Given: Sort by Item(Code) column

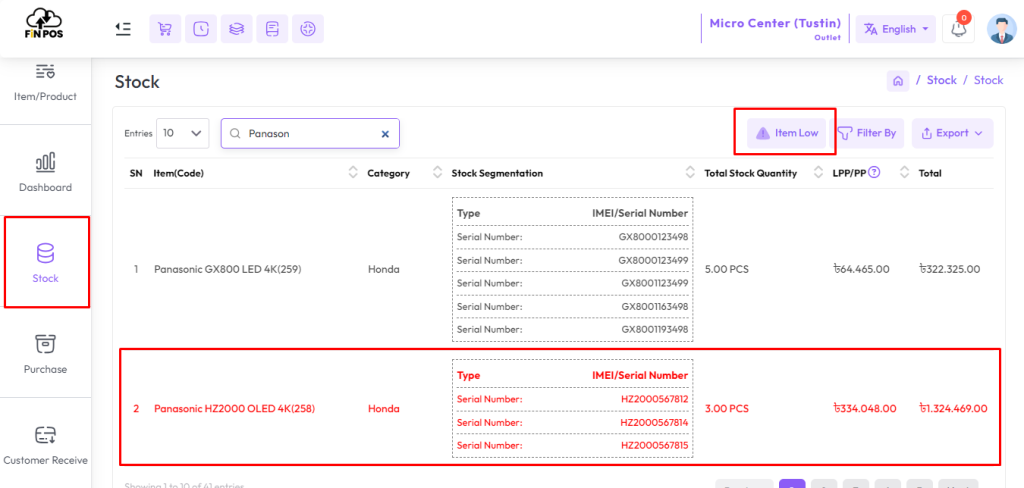Looking at the screenshot, I should 353,173.
